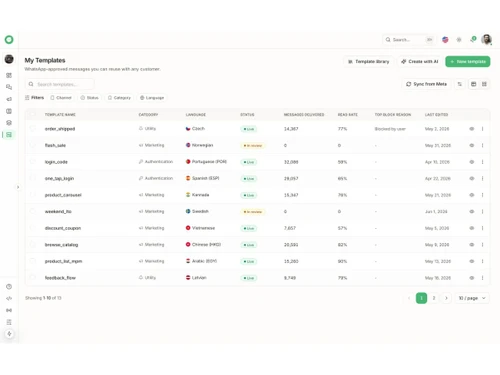Click the sort arrows icon button

pos(460,84)
